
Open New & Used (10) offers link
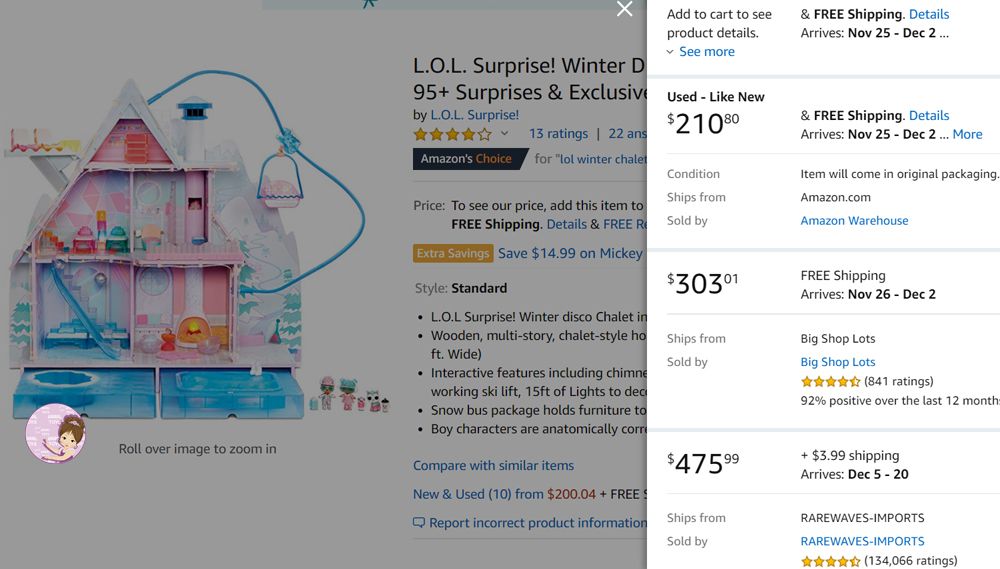[478, 494]
